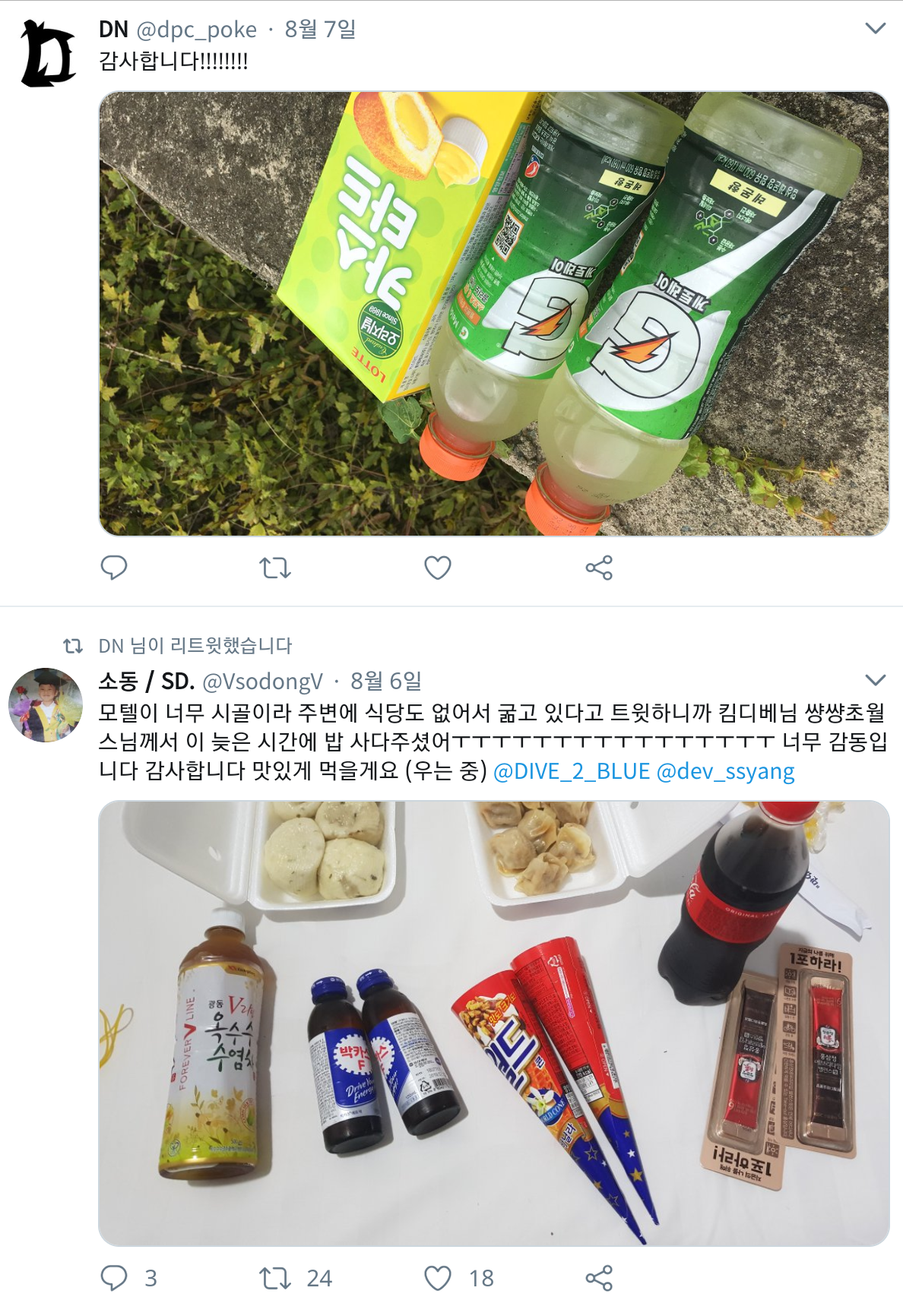Open the DN tweet options chevron
This screenshot has width=903, height=1316.
876,29
